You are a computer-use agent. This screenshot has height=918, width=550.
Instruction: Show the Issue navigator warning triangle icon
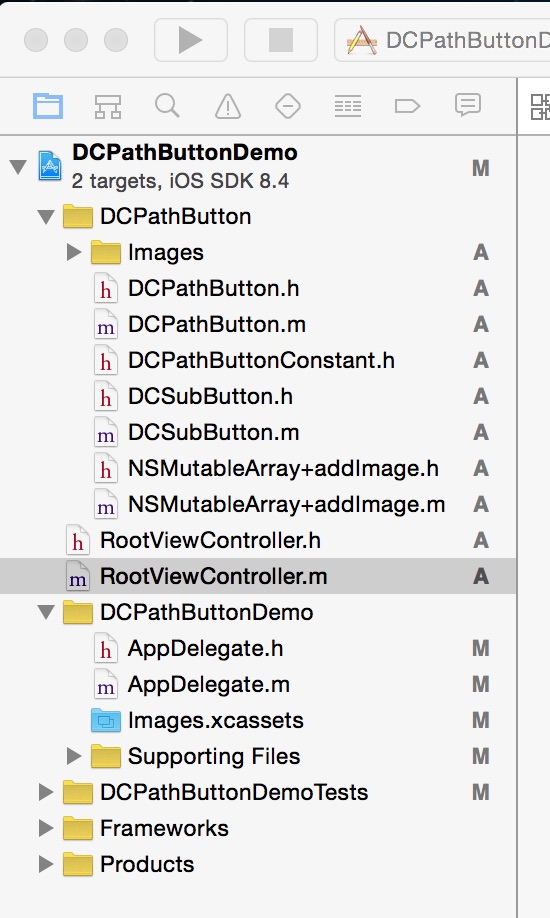click(228, 107)
